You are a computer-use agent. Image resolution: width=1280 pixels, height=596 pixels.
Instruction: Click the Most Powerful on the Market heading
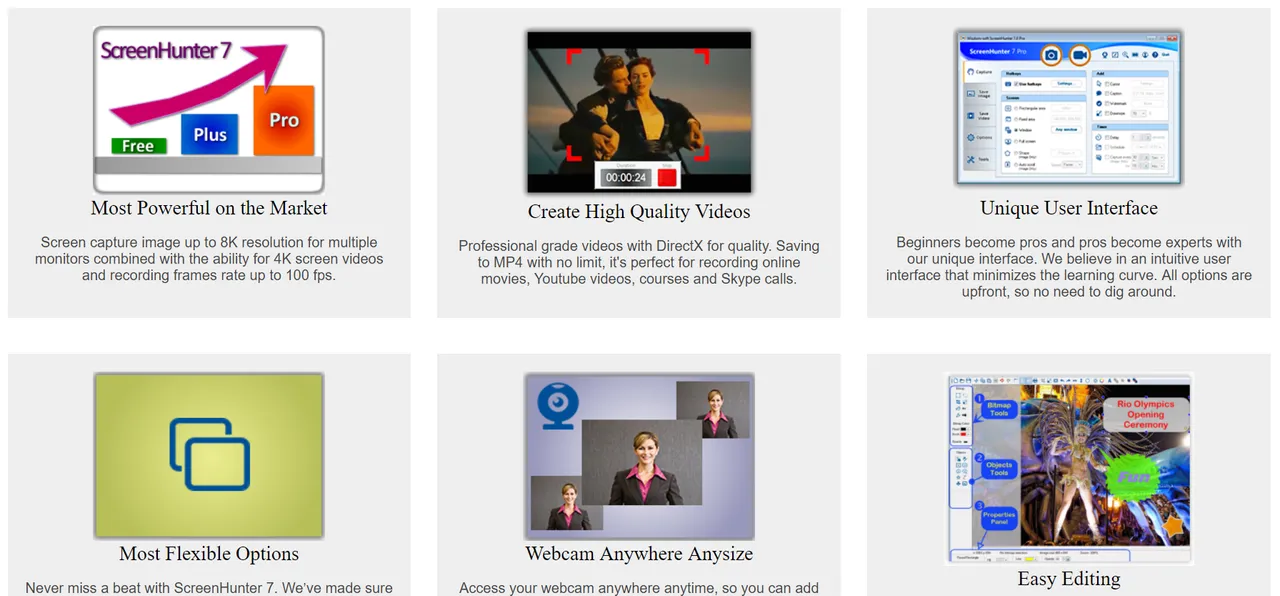[209, 208]
